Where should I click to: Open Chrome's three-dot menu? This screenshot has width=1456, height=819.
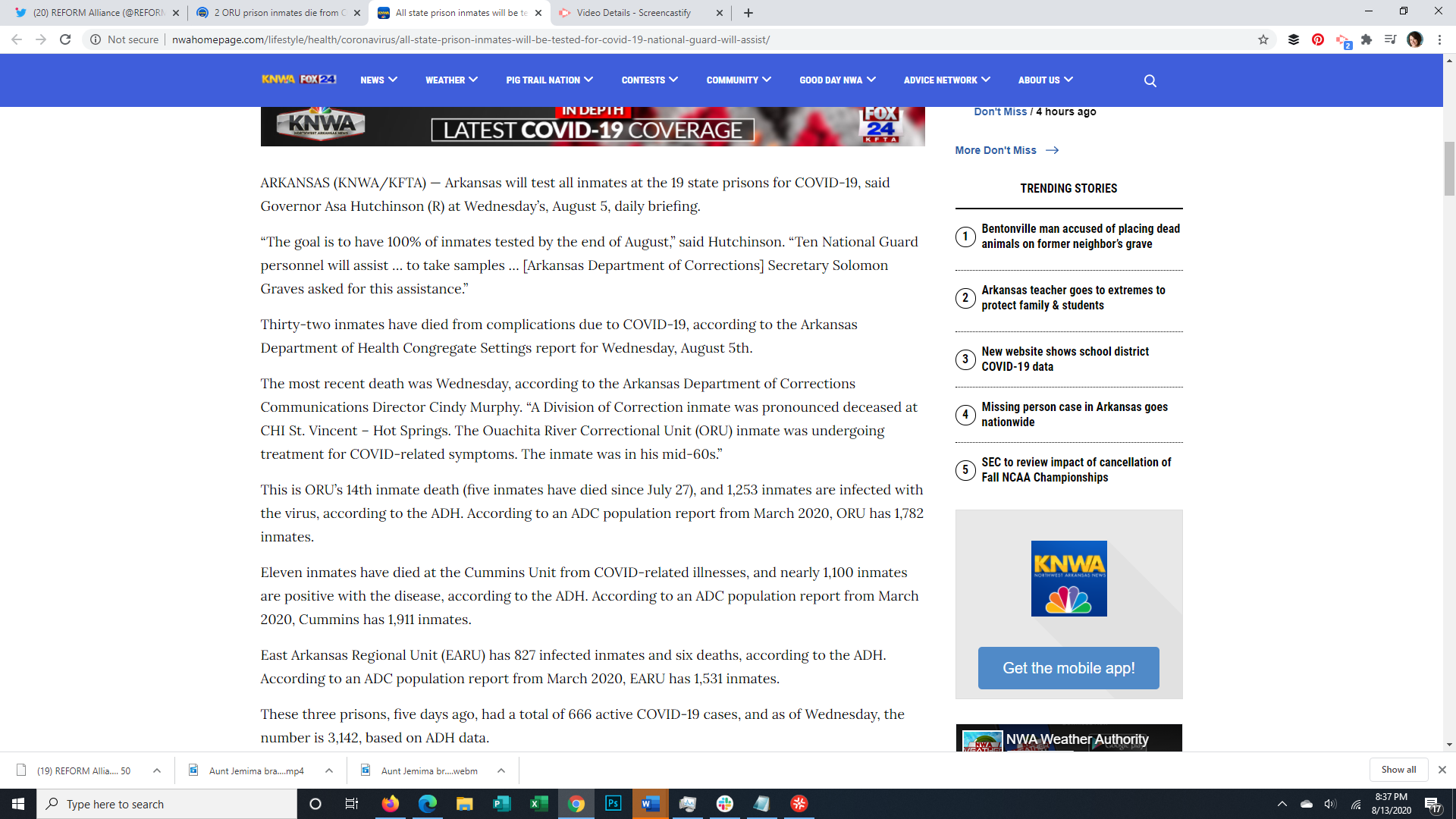pos(1439,39)
